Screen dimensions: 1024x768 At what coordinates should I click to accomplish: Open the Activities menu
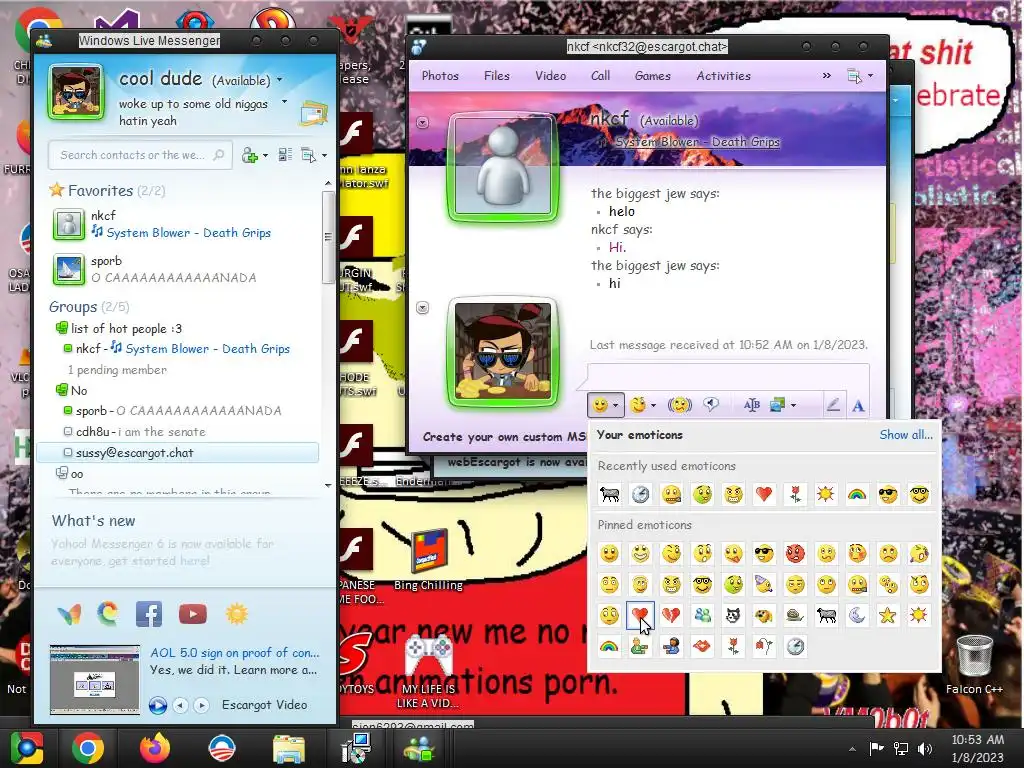[x=724, y=76]
